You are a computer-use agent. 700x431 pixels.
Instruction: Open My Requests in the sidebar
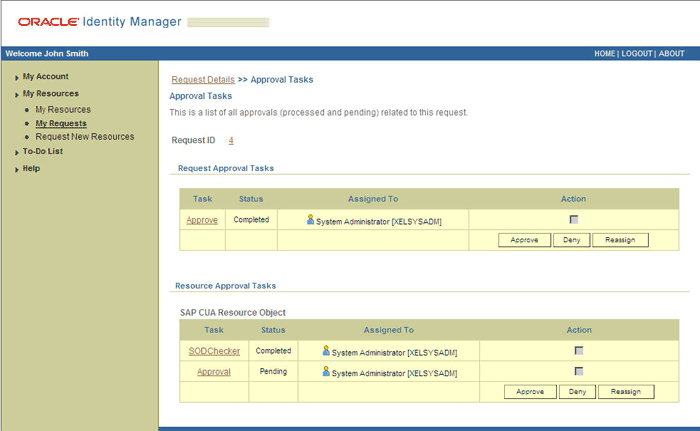click(61, 123)
